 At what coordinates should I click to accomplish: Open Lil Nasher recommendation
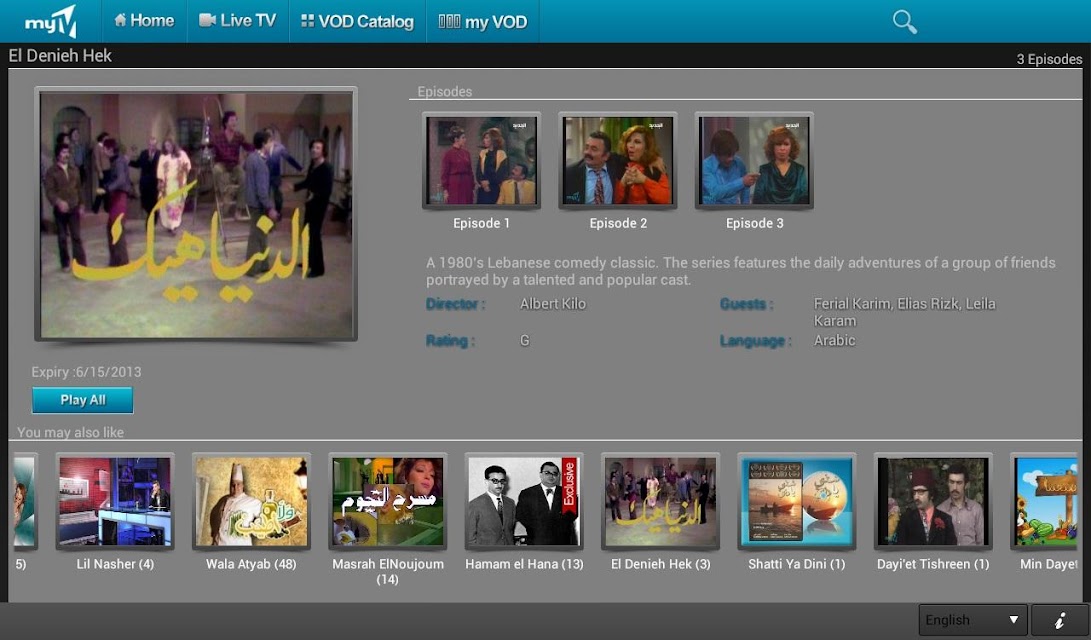coord(115,502)
